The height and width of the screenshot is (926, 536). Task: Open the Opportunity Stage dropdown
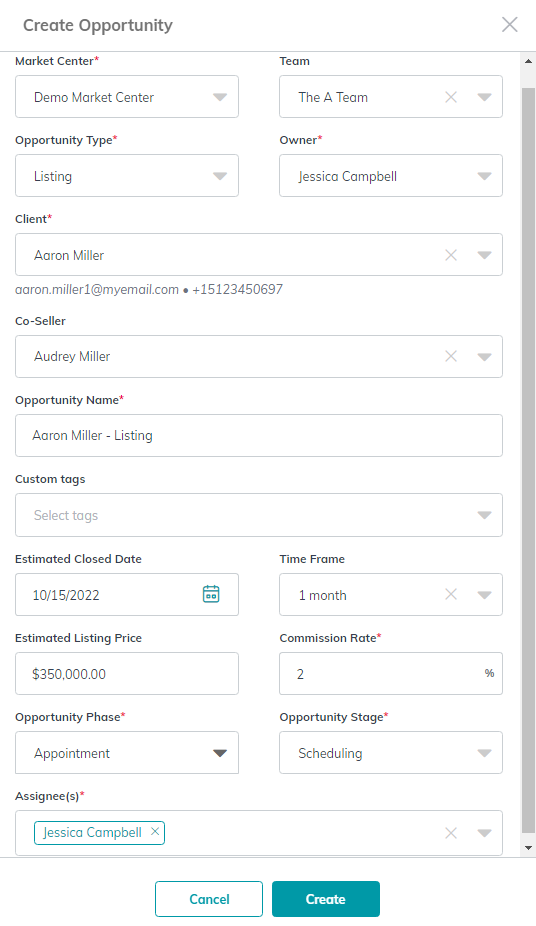(x=484, y=753)
